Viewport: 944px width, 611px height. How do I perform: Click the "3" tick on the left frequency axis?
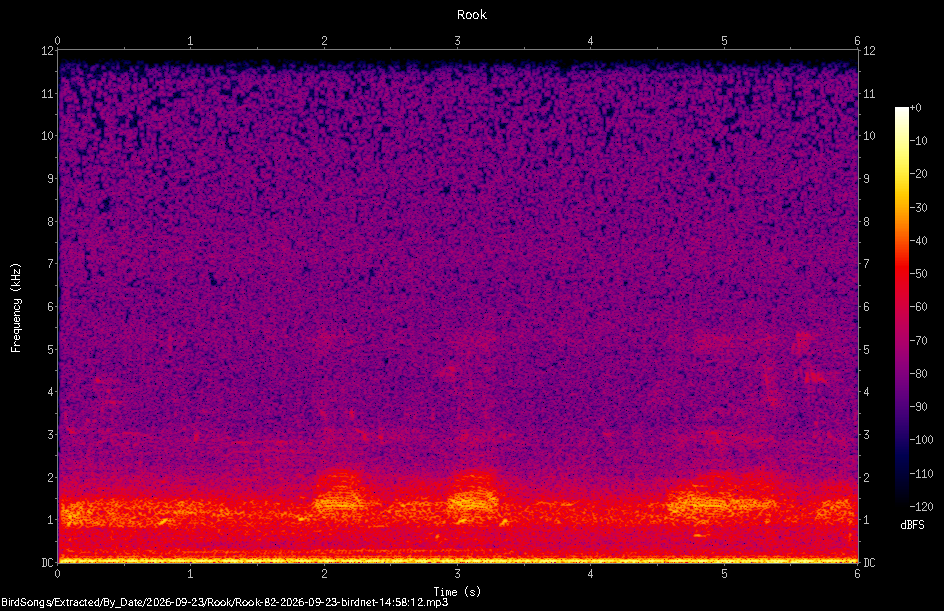tap(51, 435)
